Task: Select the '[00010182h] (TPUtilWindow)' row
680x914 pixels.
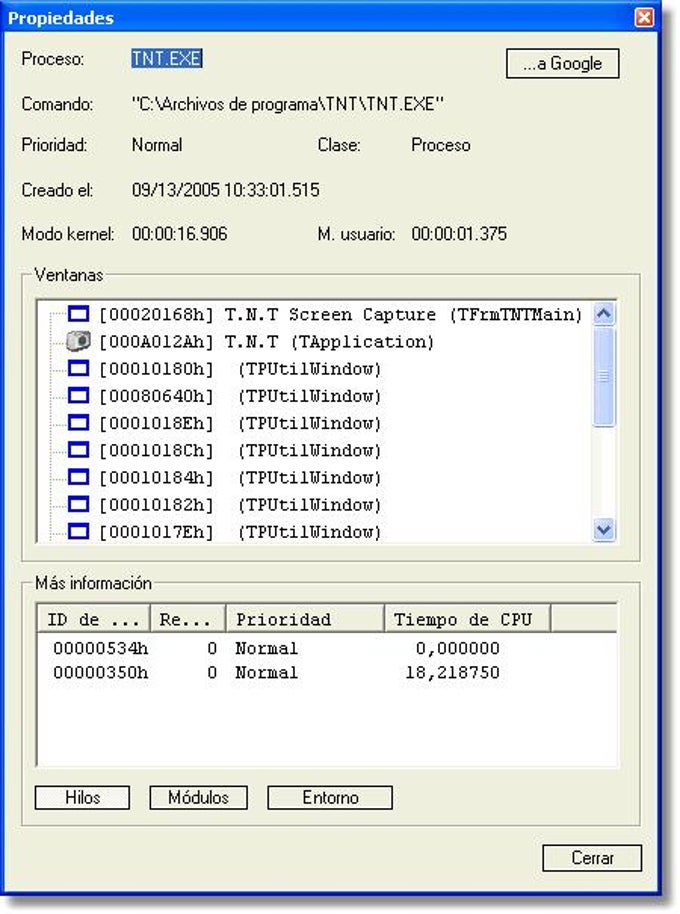Action: tap(239, 505)
